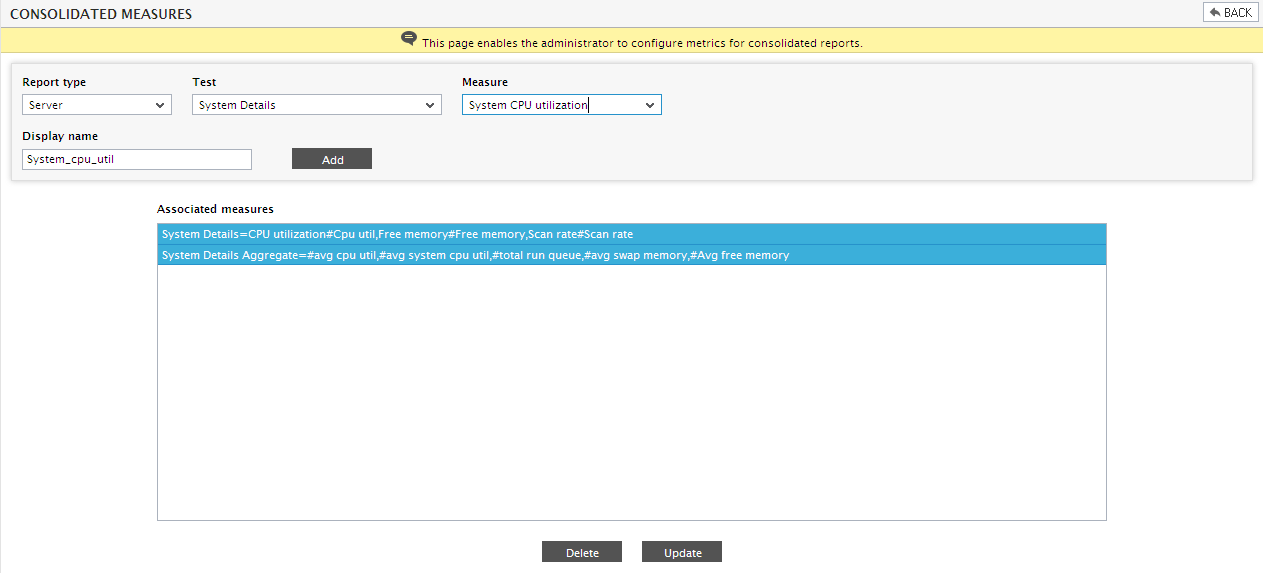Open the Test dropdown showing System Details

coord(317,105)
